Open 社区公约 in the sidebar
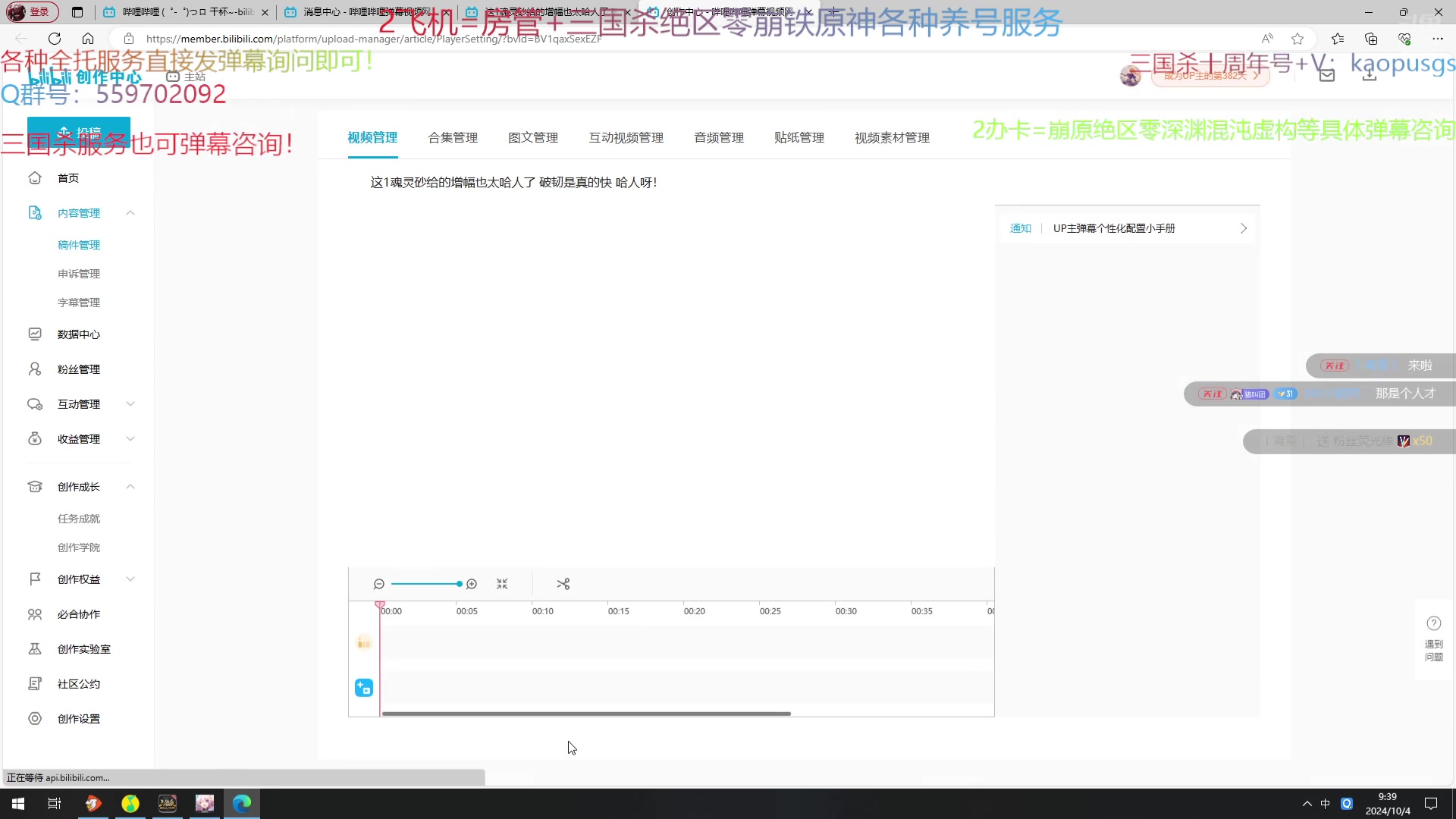Screen dimensions: 1456x819 pos(79,684)
